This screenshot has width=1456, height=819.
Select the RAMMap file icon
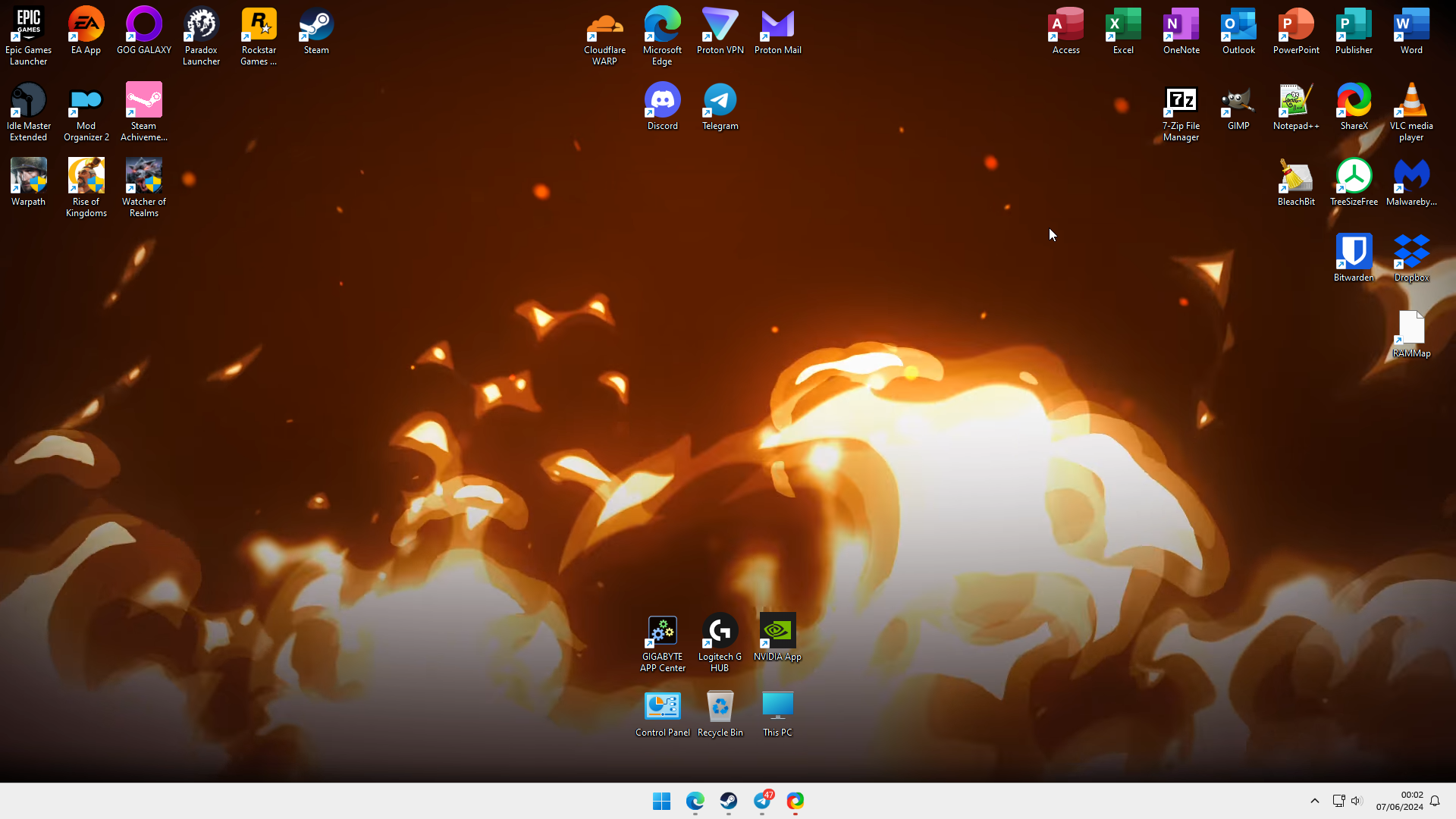click(x=1412, y=334)
